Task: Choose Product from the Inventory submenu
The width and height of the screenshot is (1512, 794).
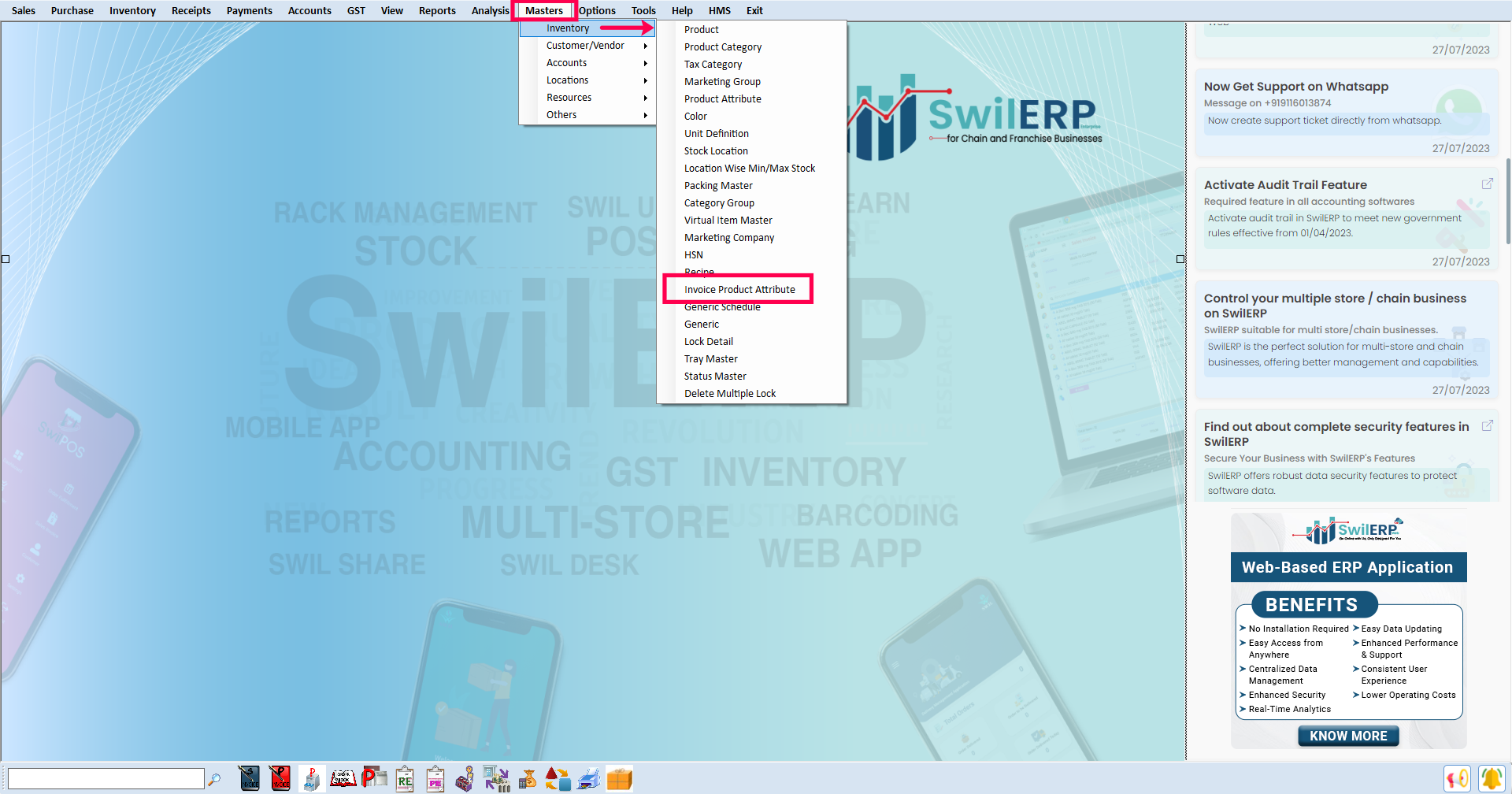Action: tap(752, 30)
